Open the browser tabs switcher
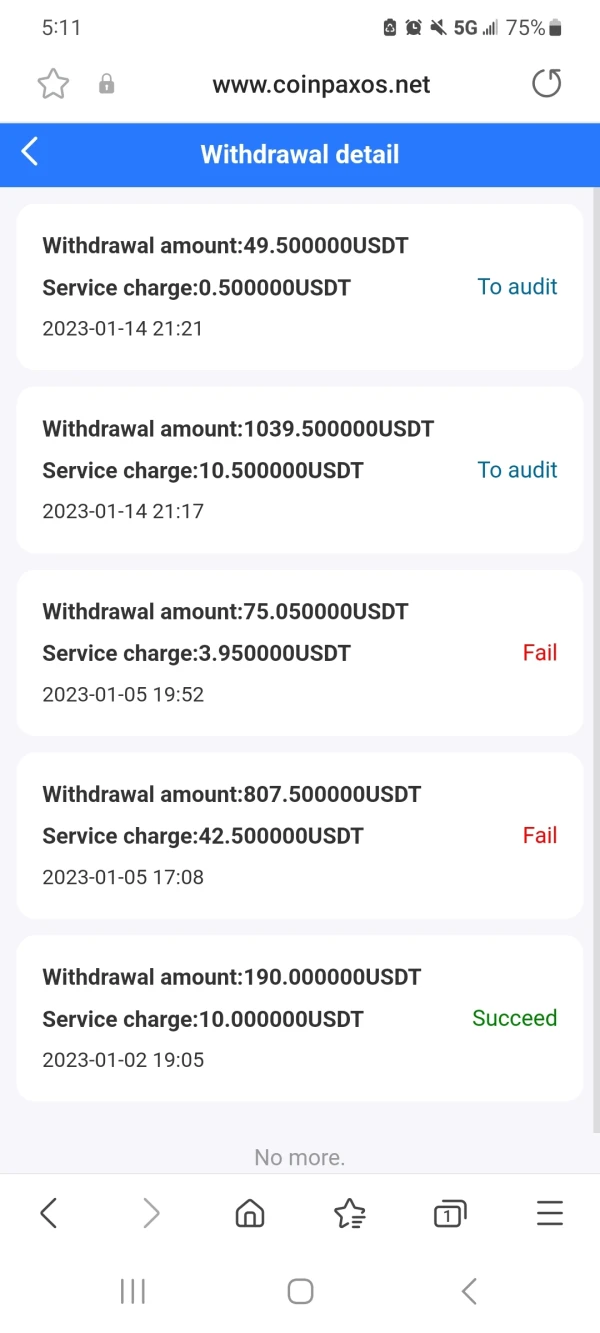Viewport: 600px width, 1333px height. click(x=449, y=1214)
